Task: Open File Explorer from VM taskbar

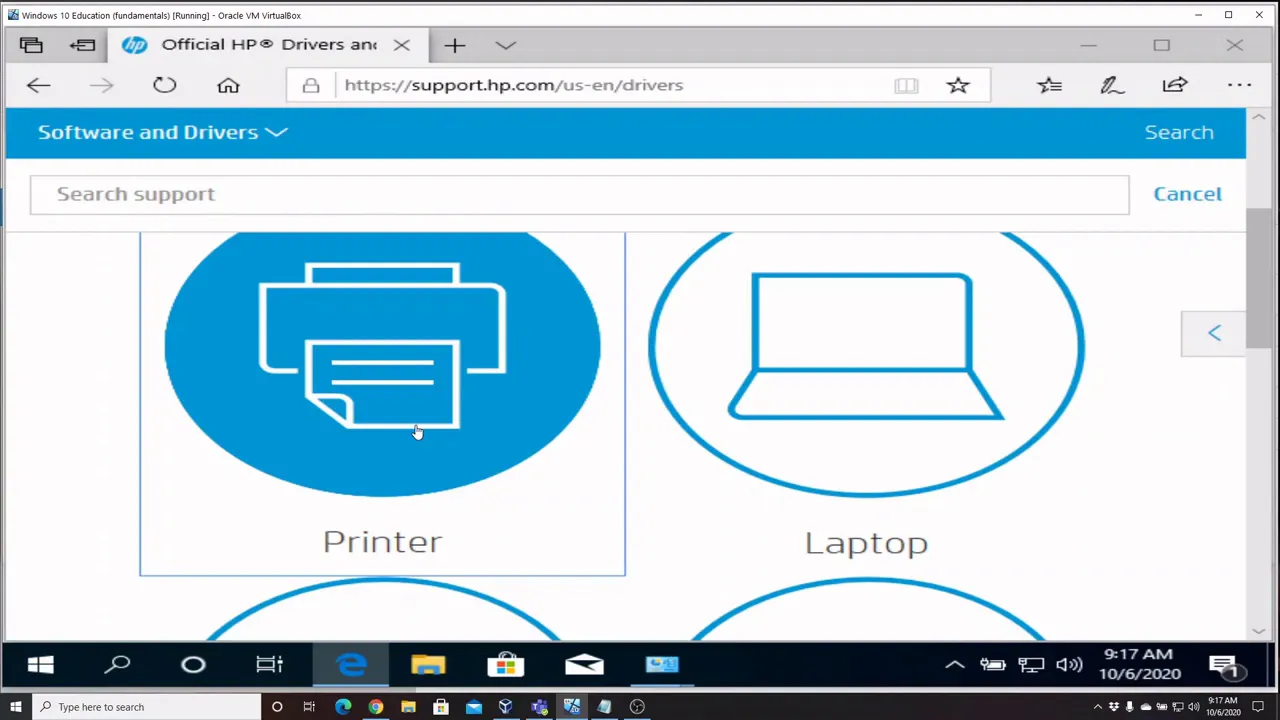Action: click(428, 665)
